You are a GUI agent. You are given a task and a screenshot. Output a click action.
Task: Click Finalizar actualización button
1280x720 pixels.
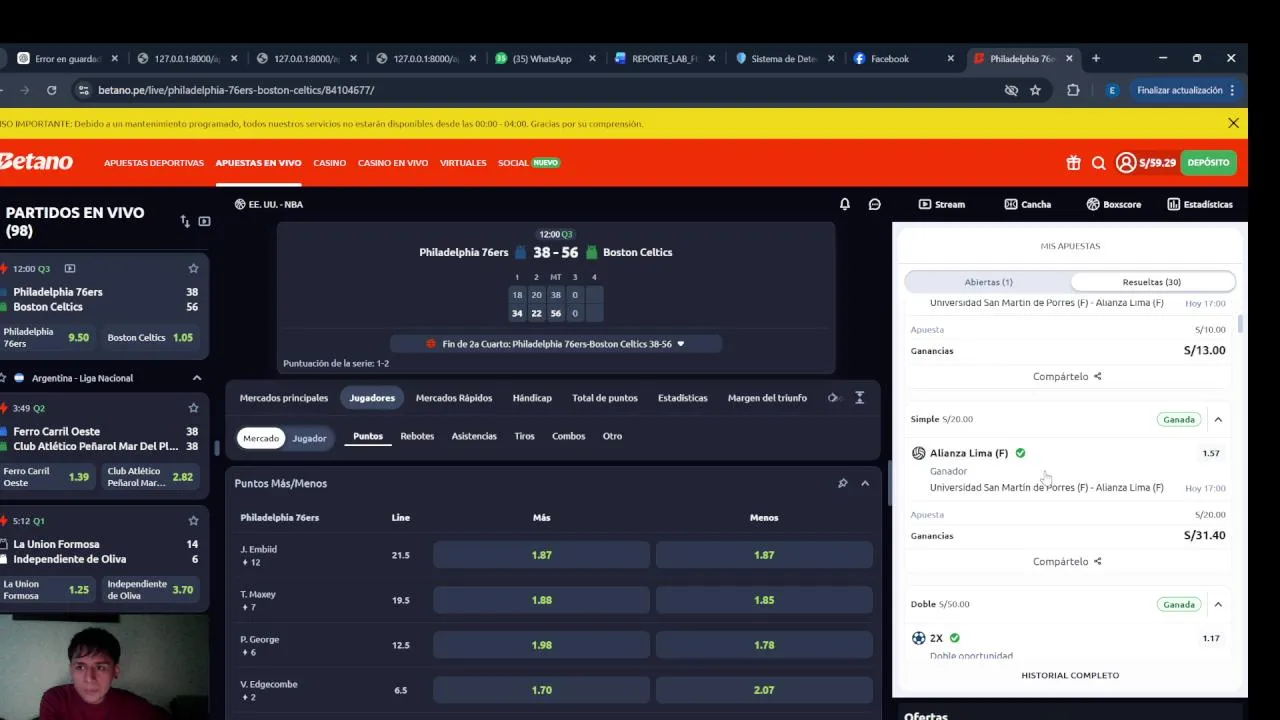tap(1186, 90)
